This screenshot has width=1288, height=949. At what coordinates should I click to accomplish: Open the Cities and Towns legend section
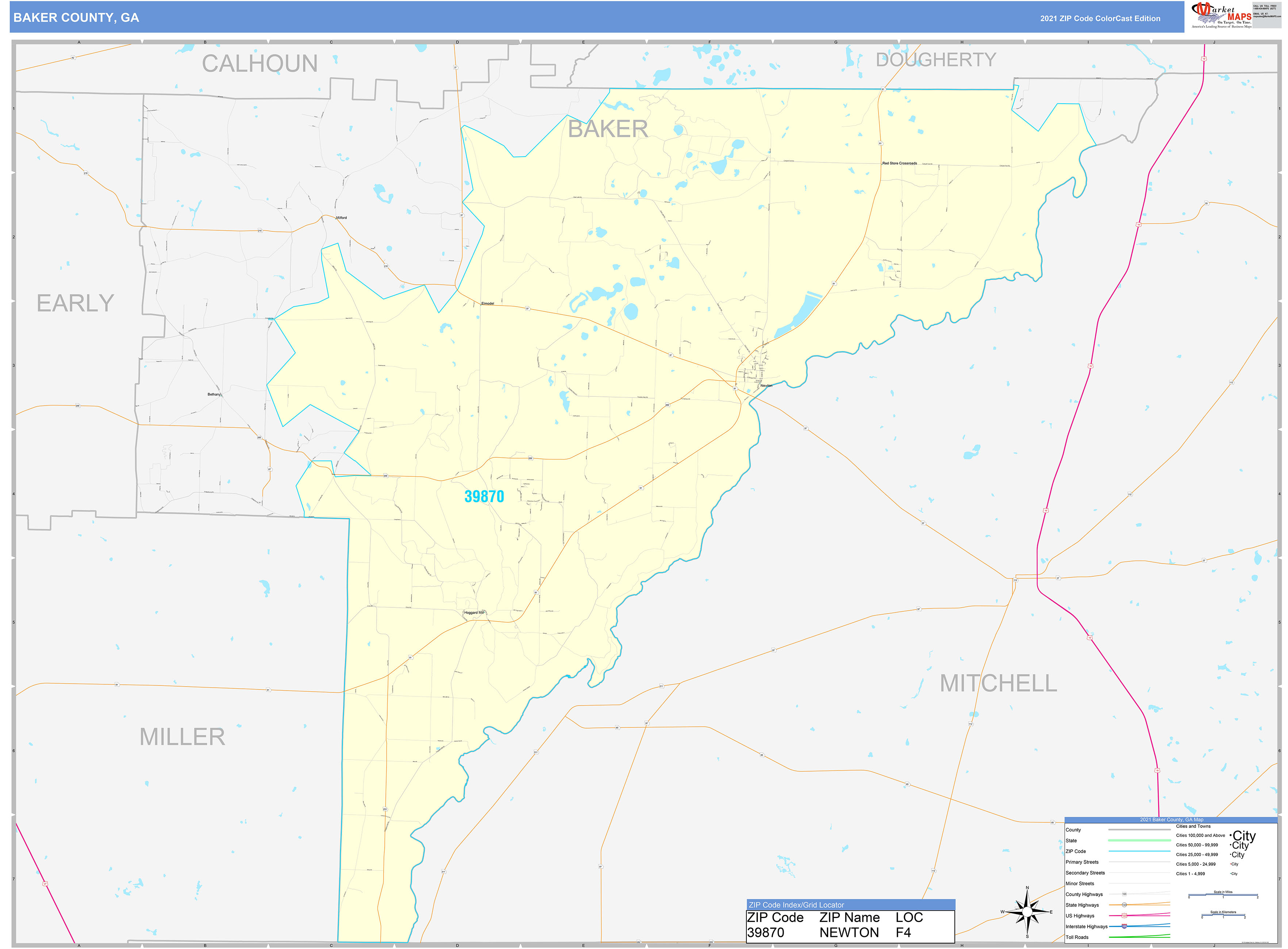coord(1193,826)
